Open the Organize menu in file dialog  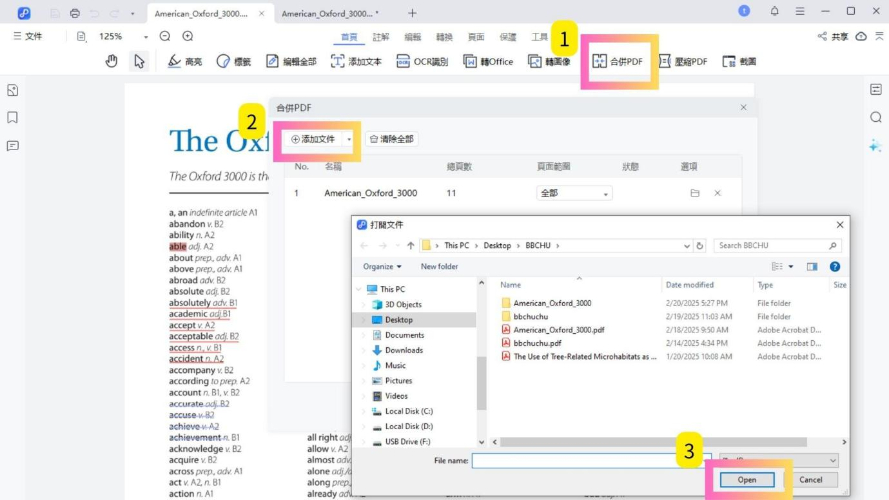pyautogui.click(x=382, y=267)
